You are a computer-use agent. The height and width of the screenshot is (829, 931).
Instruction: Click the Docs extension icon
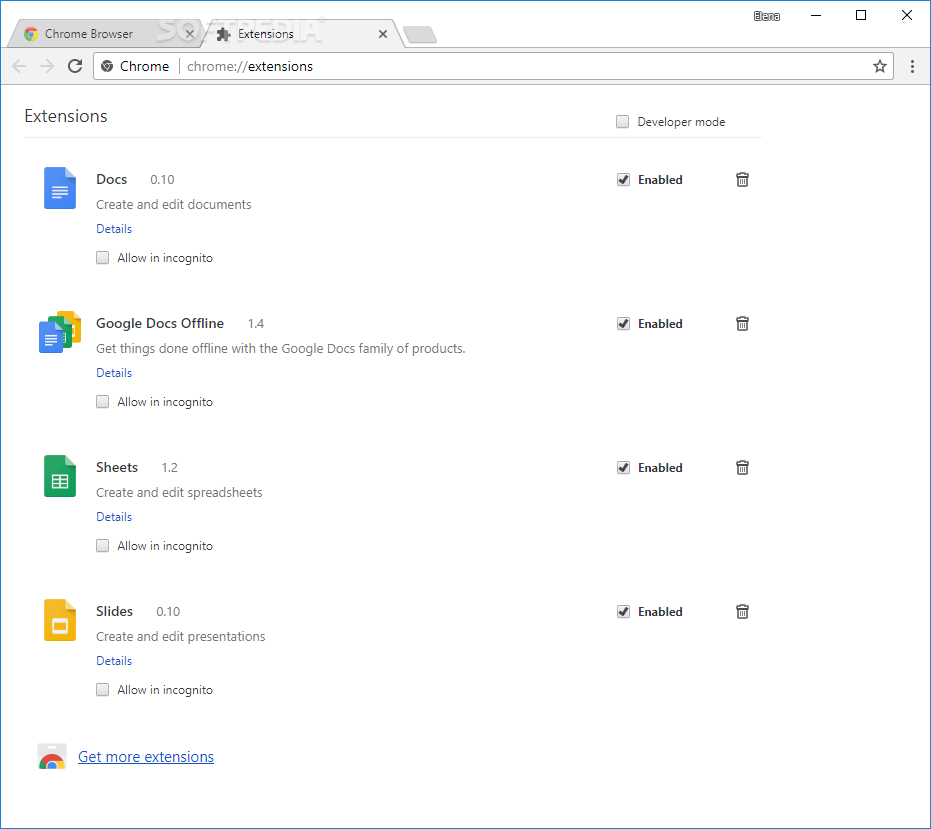(x=60, y=188)
